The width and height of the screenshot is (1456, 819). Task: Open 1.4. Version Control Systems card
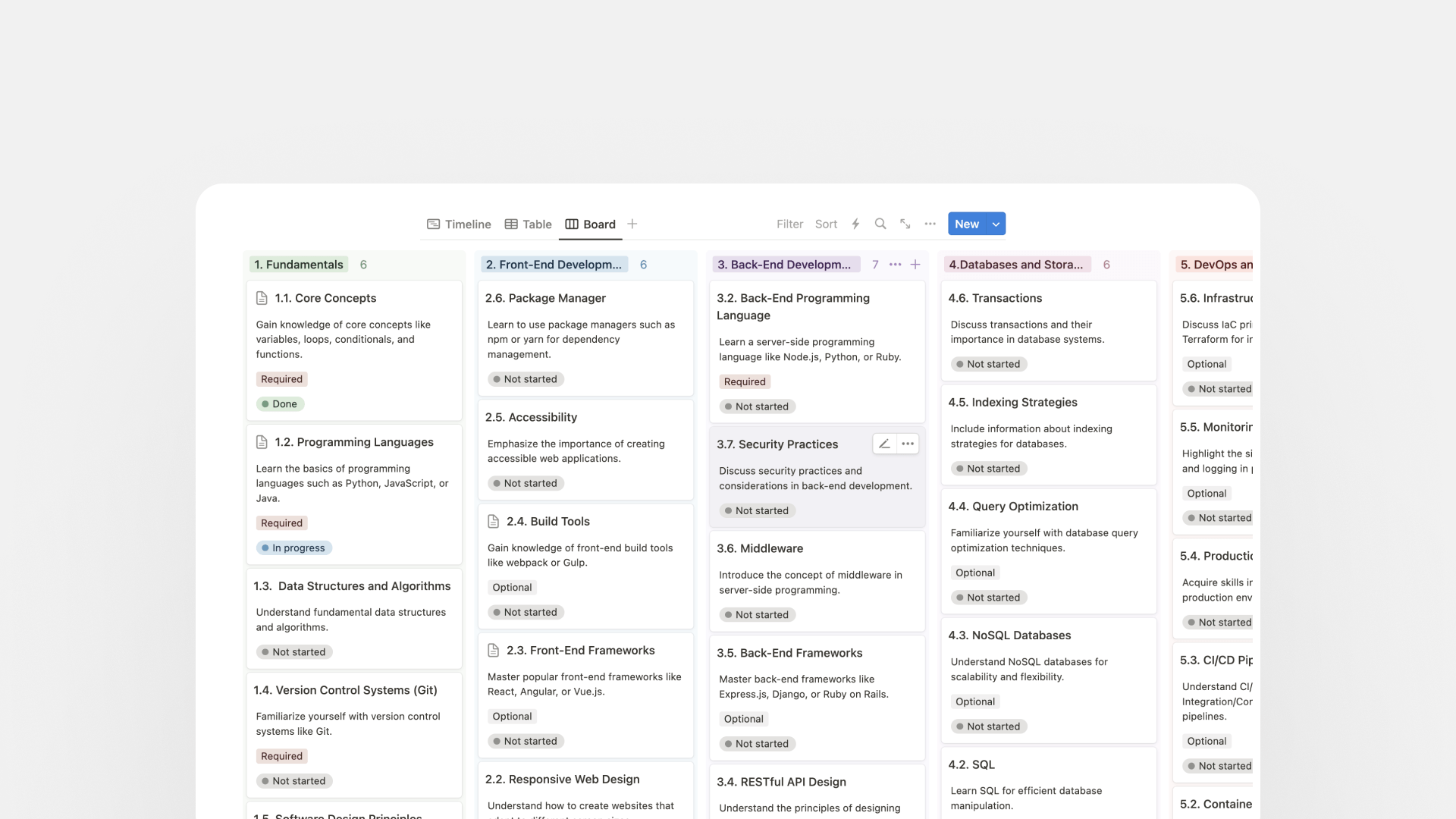(x=354, y=735)
